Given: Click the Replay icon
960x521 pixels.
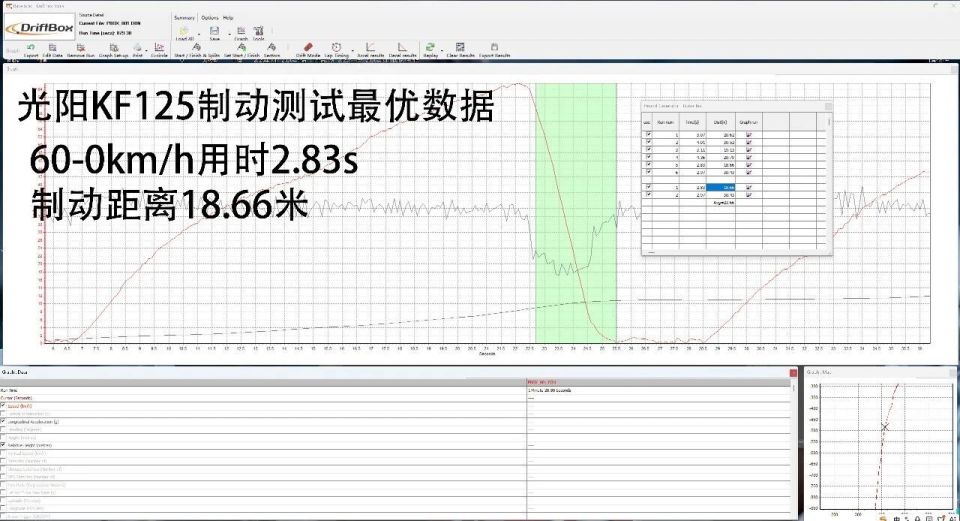Looking at the screenshot, I should pyautogui.click(x=430, y=47).
